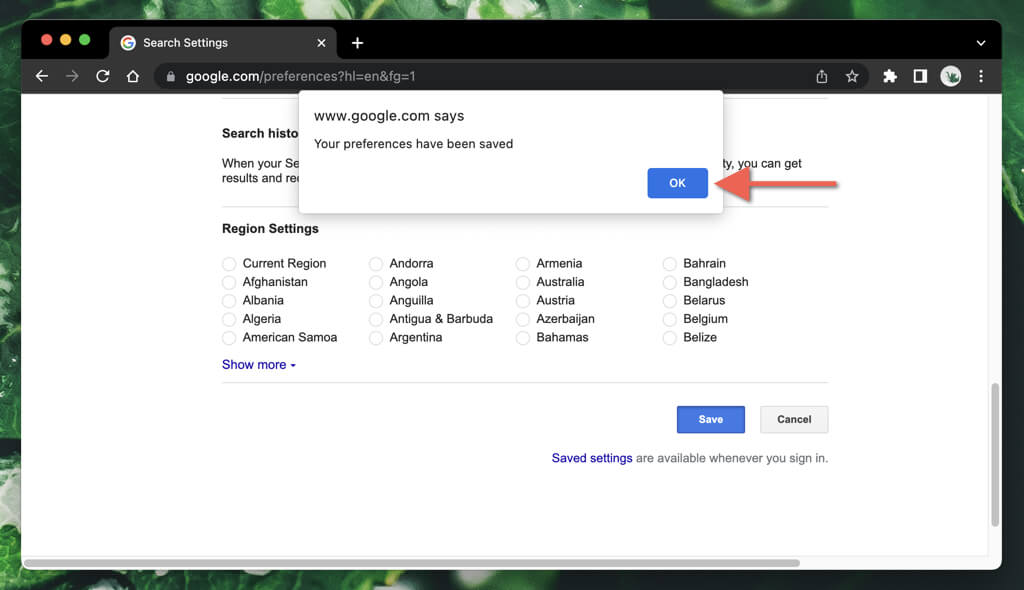This screenshot has height=590, width=1024.
Task: Open a new tab with plus button
Action: tap(357, 43)
